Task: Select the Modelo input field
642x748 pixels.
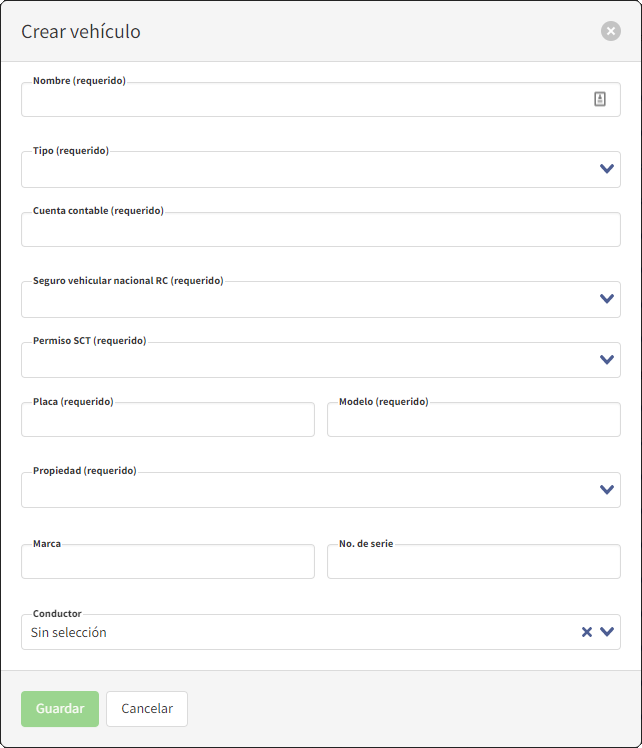Action: [473, 421]
